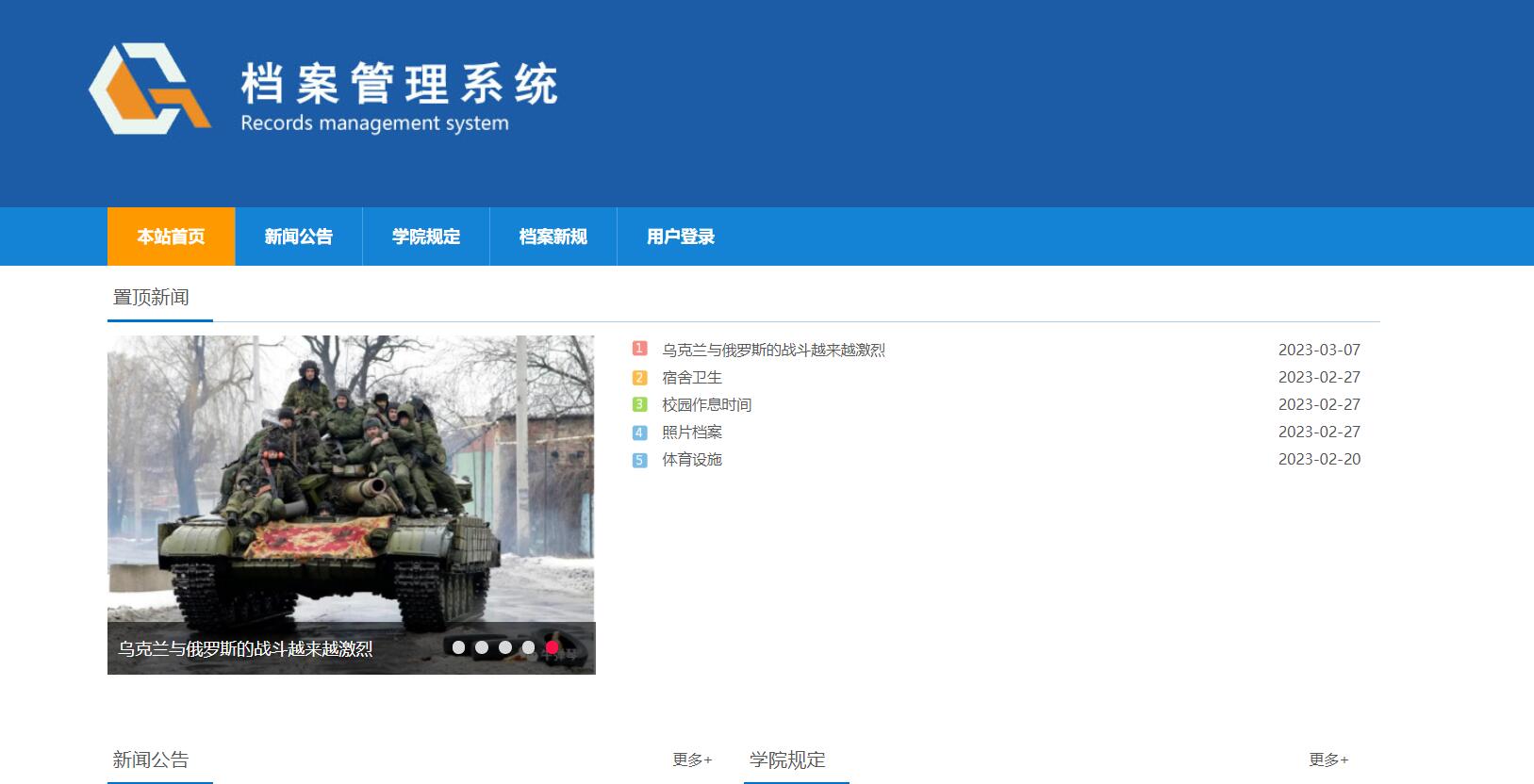Image resolution: width=1534 pixels, height=784 pixels.
Task: Open news item 乌克兰与俄罗斯的战斗越来越激烈 in the list
Action: click(x=773, y=350)
